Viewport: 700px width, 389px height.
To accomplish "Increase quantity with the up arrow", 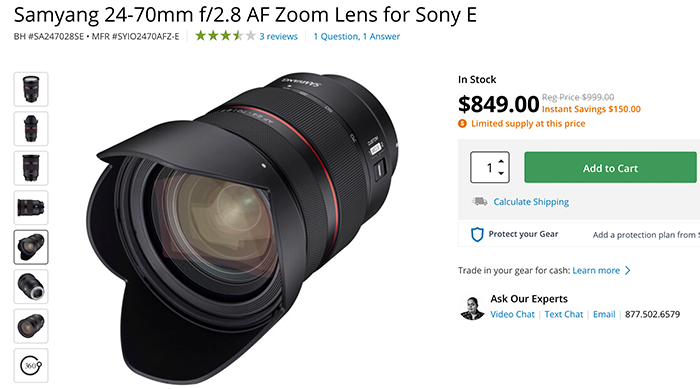I will coord(501,161).
